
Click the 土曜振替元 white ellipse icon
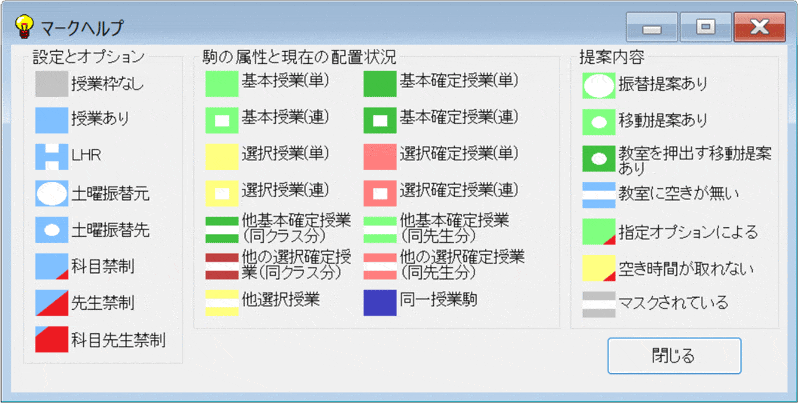pyautogui.click(x=51, y=193)
